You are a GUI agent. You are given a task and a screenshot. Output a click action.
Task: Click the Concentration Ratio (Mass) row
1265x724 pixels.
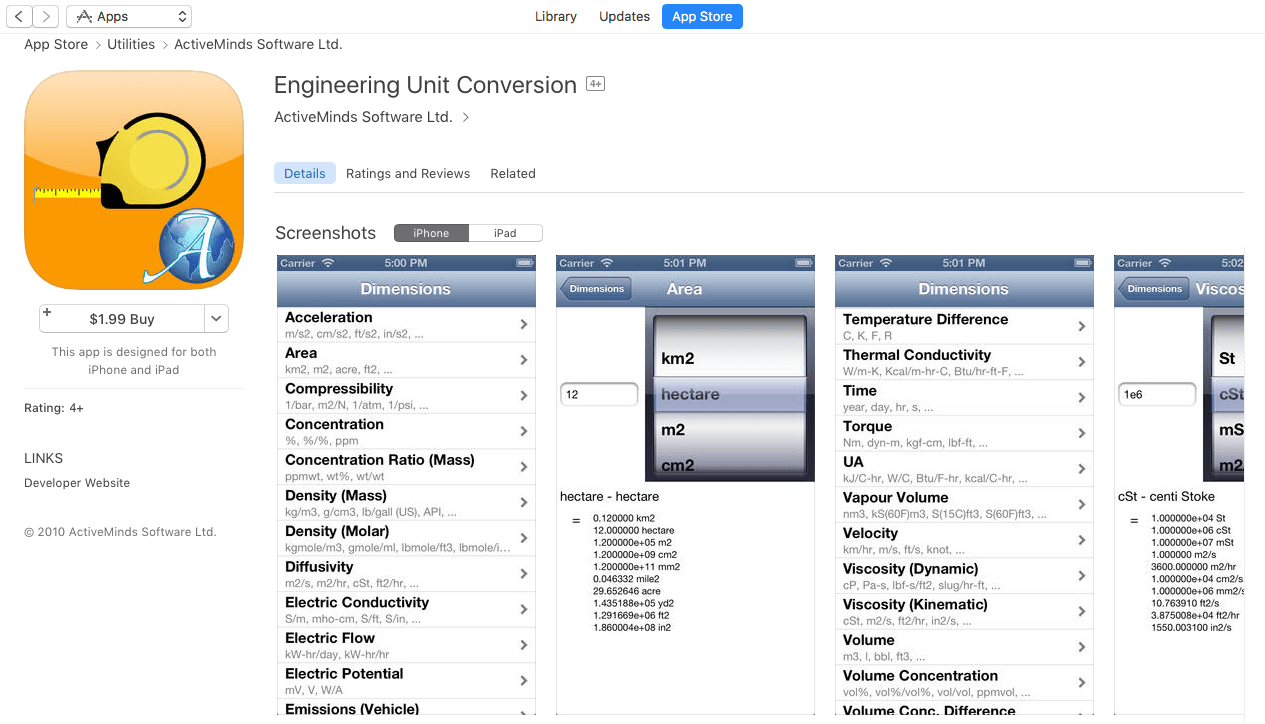pyautogui.click(x=406, y=467)
